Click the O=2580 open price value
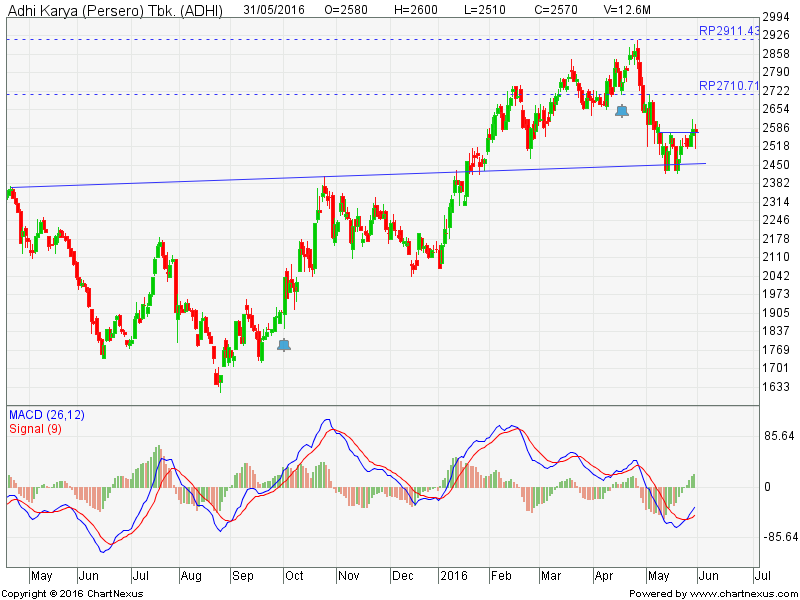Image resolution: width=800 pixels, height=600 pixels. coord(346,10)
